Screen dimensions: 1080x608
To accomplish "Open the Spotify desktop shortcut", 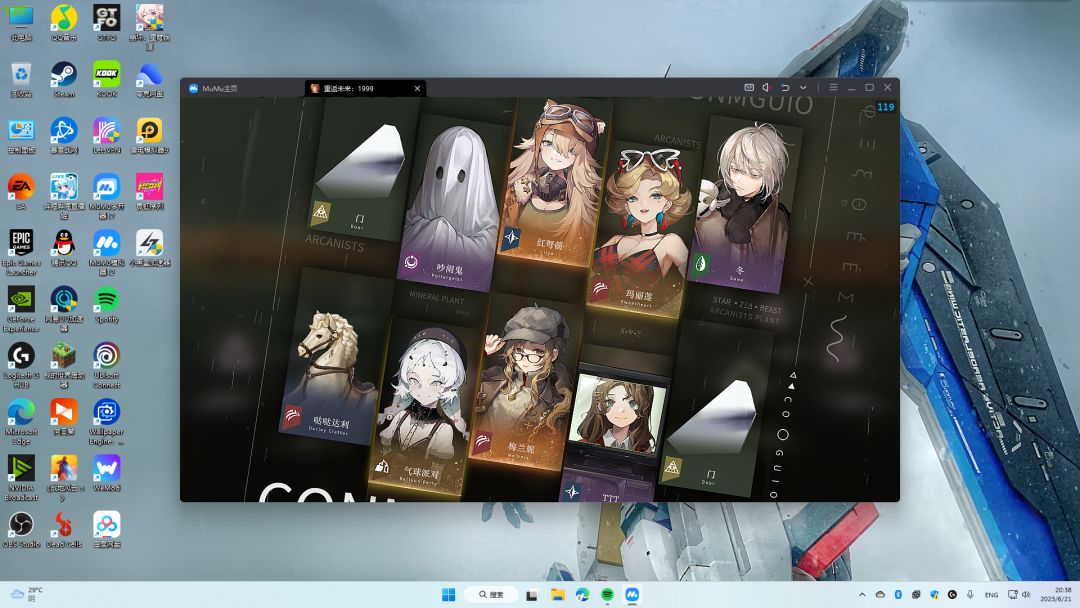I will tap(107, 305).
